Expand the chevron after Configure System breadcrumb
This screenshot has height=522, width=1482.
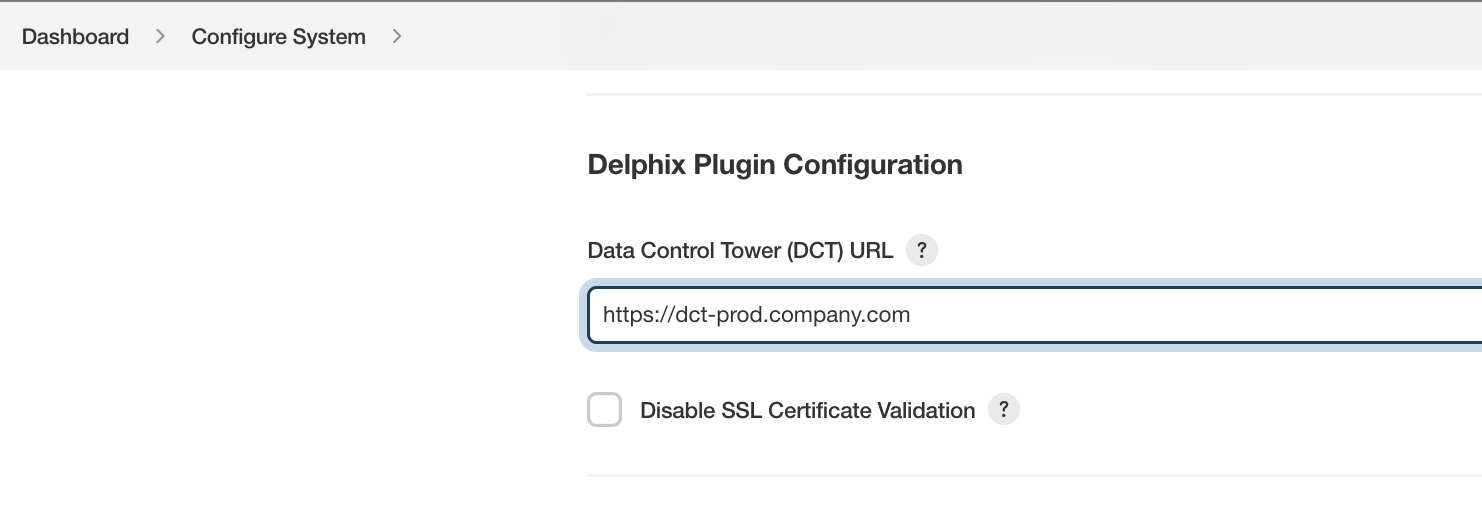click(397, 37)
